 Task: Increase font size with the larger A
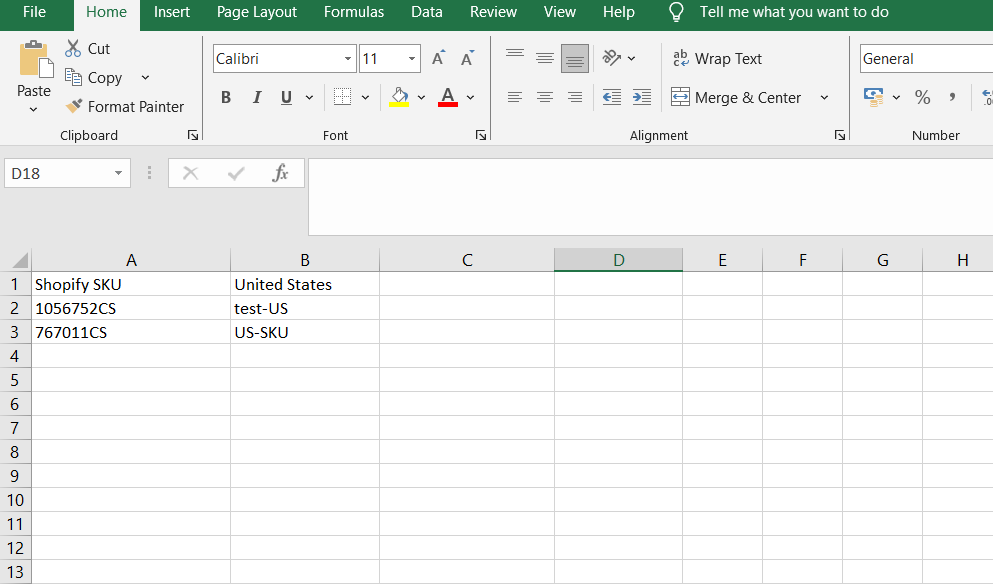(438, 58)
